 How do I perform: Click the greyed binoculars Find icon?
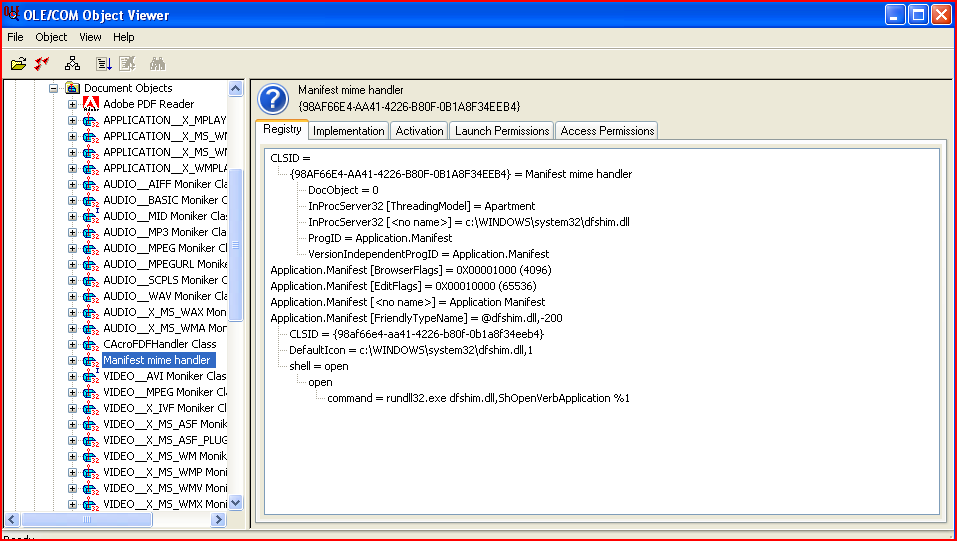[157, 64]
